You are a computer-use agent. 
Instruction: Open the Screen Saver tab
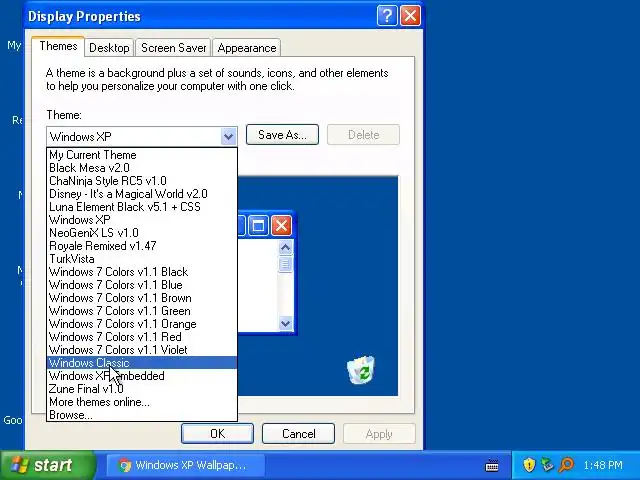pos(173,48)
